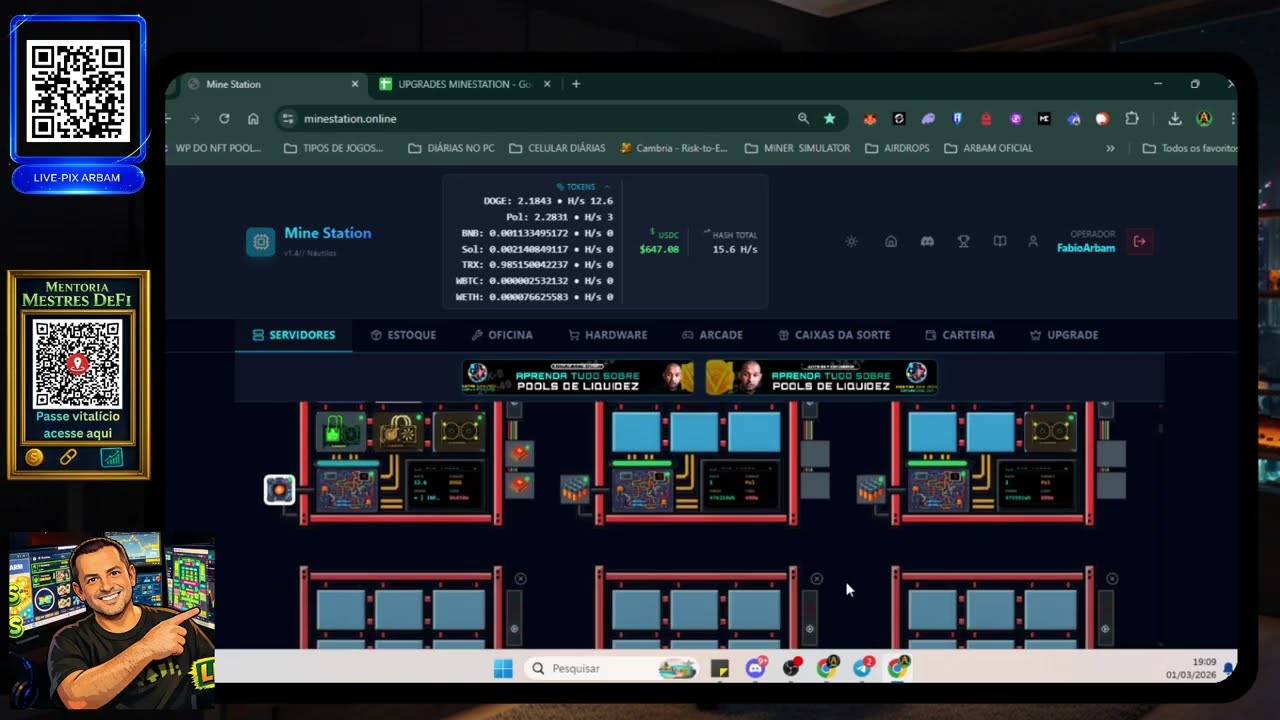Open ARBAM OFICIAL bookmark folder

(x=988, y=148)
